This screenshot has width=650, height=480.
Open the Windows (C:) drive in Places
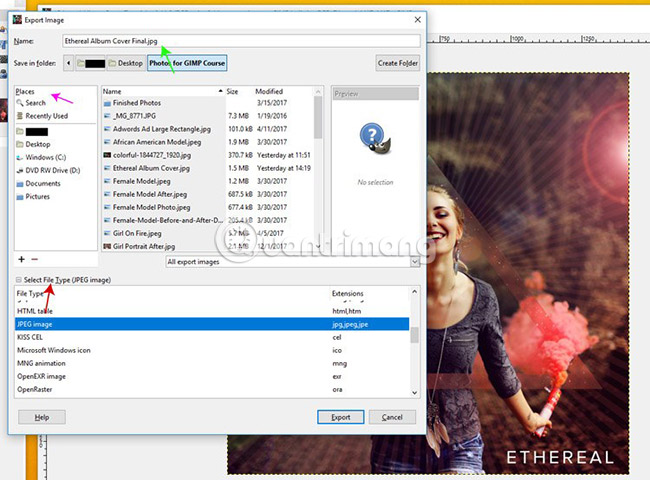[41, 158]
